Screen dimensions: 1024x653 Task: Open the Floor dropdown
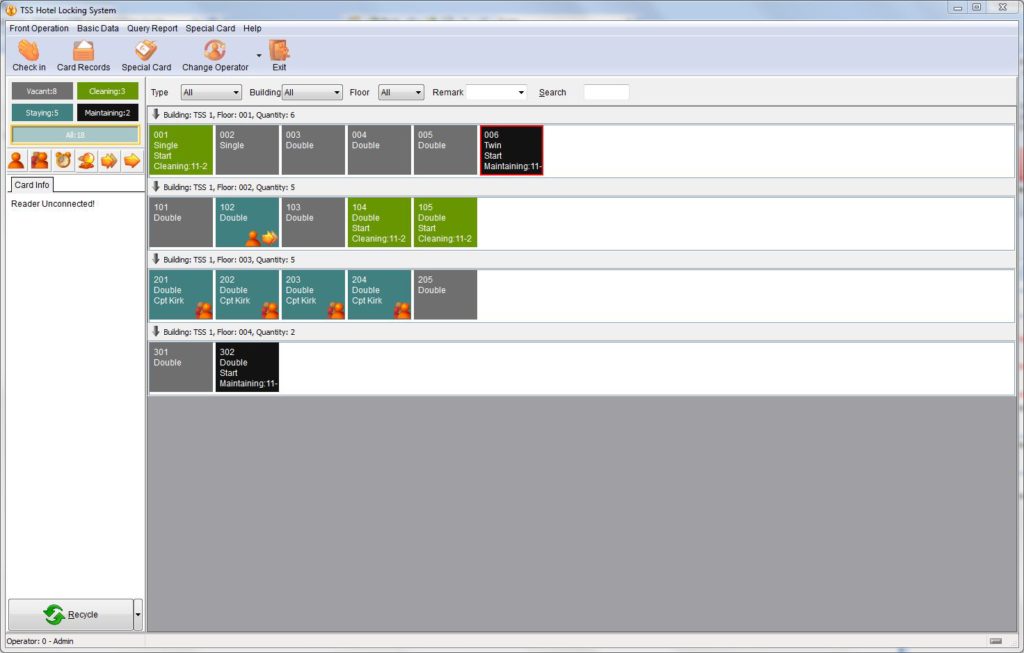pos(400,93)
